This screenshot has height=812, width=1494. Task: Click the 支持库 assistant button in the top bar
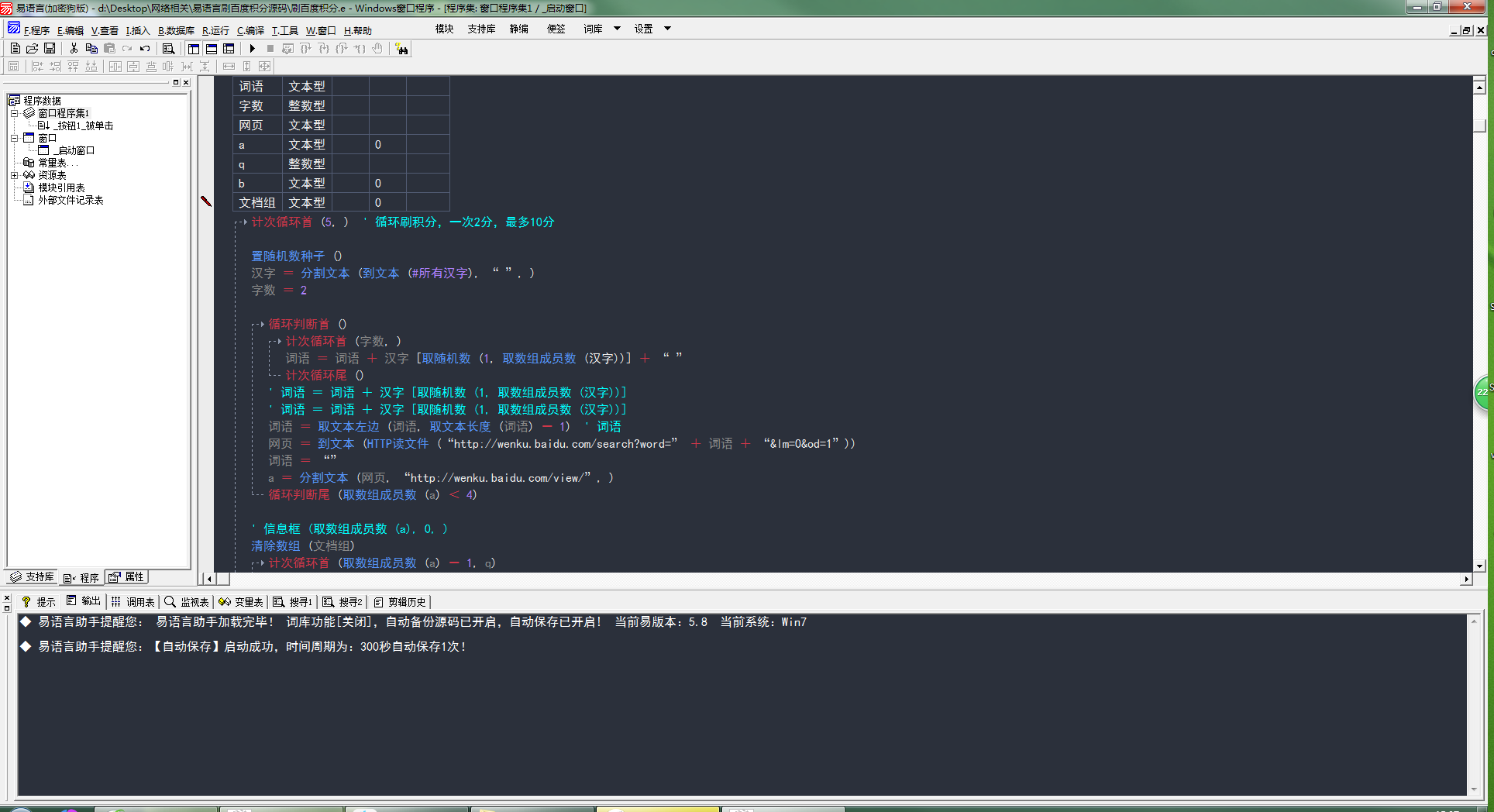pos(481,29)
